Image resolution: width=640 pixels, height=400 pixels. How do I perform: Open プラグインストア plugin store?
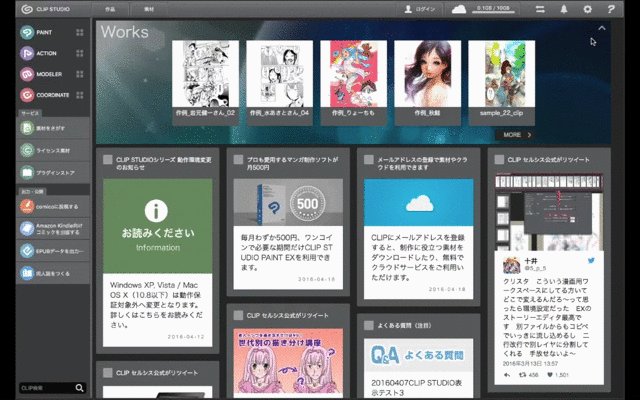tap(53, 173)
